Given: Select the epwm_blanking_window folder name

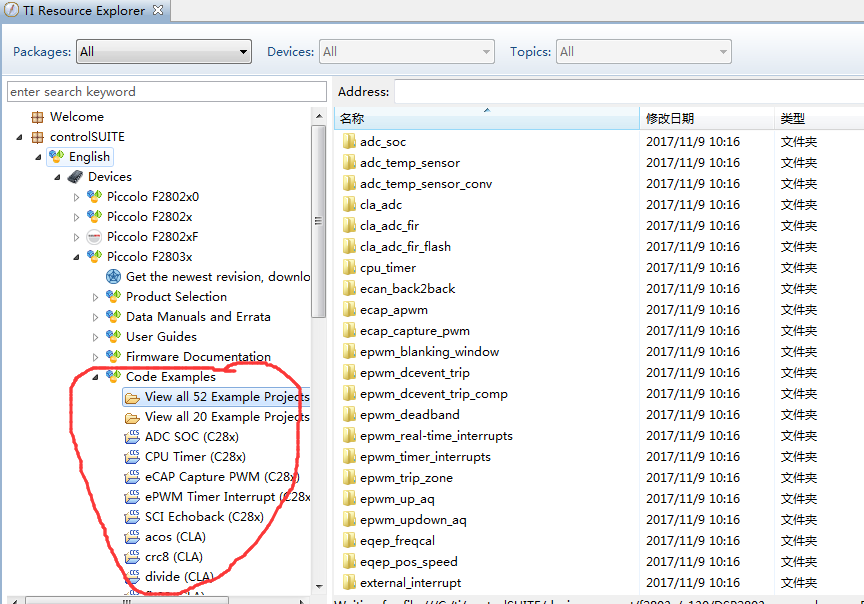Looking at the screenshot, I should point(429,352).
